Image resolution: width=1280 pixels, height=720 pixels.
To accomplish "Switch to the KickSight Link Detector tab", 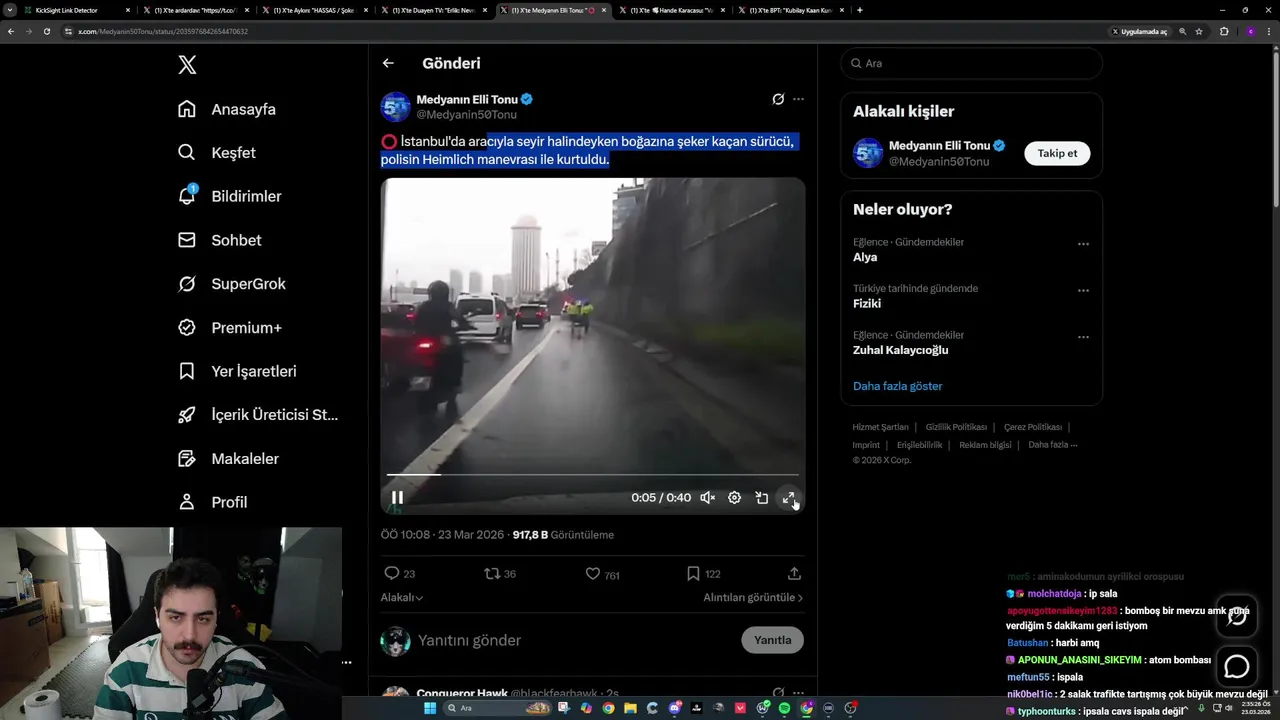I will coord(77,10).
